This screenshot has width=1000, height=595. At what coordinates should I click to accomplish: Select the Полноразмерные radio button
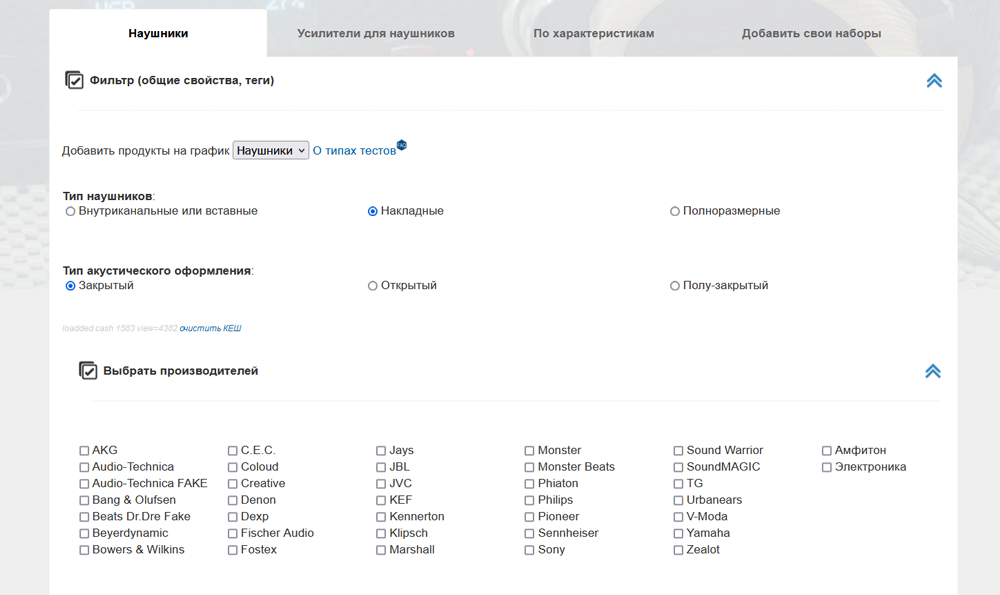coord(675,211)
